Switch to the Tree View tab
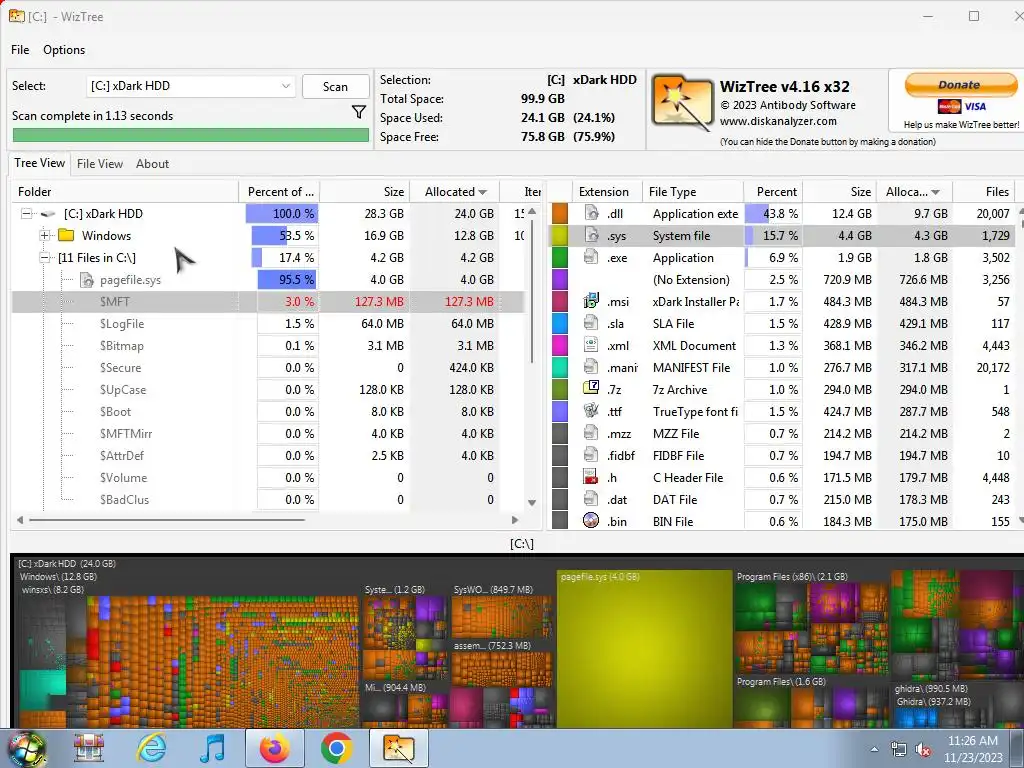This screenshot has height=768, width=1024. coord(40,163)
